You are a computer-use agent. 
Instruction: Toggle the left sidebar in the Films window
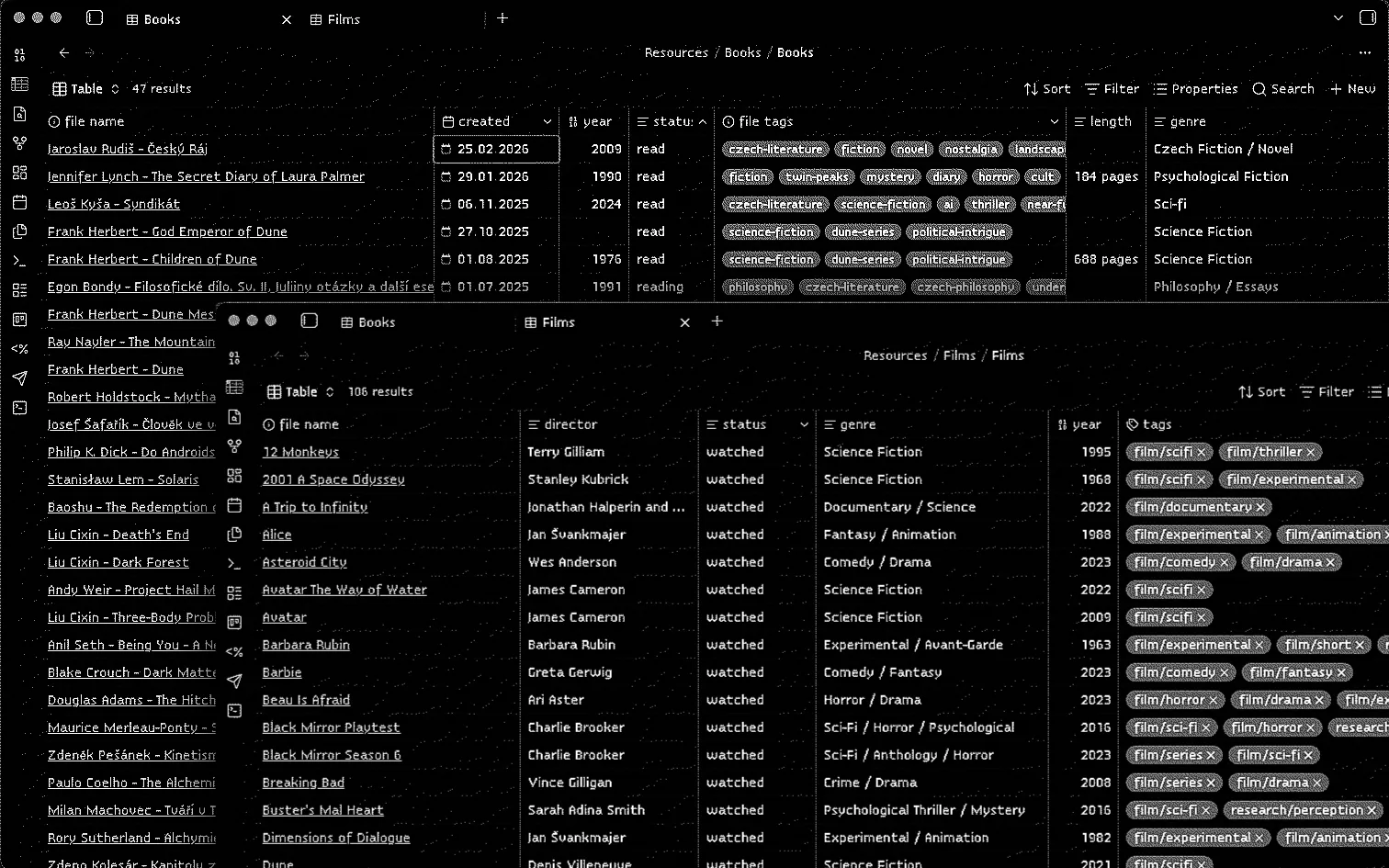[x=310, y=321]
